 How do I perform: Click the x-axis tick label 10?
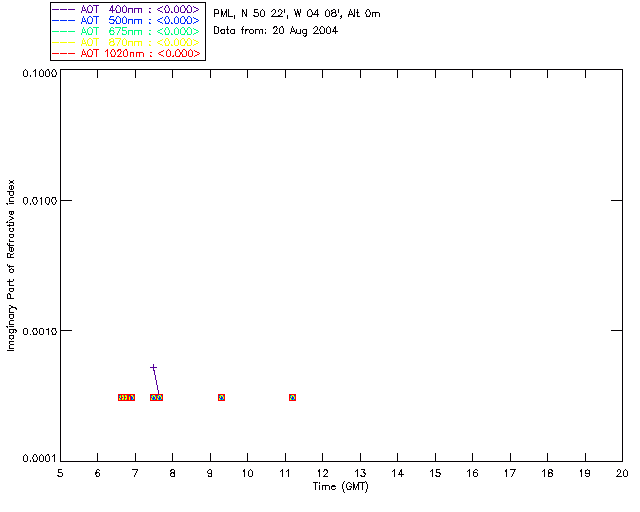(x=247, y=473)
